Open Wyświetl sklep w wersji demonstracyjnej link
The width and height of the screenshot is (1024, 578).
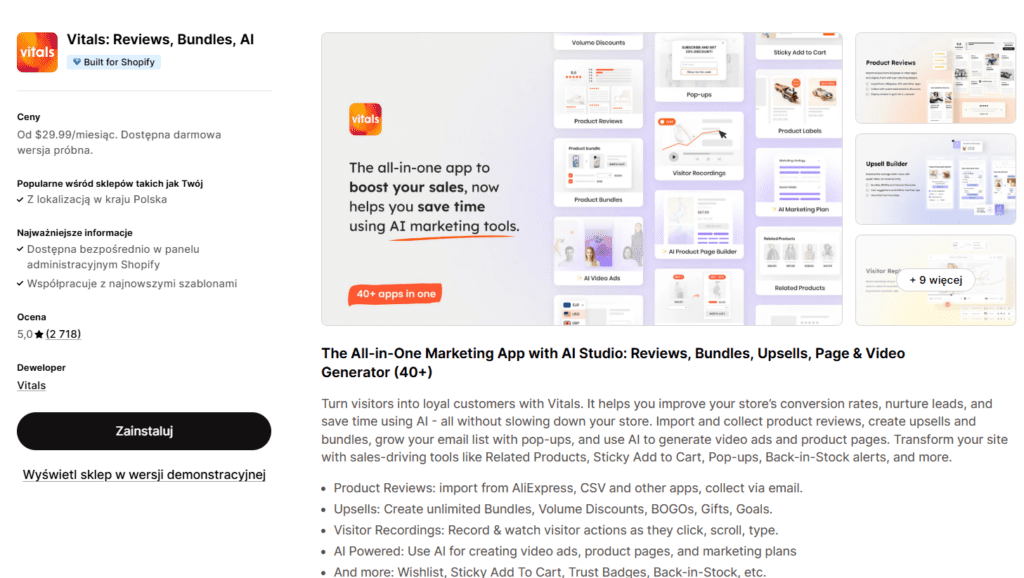pyautogui.click(x=144, y=475)
